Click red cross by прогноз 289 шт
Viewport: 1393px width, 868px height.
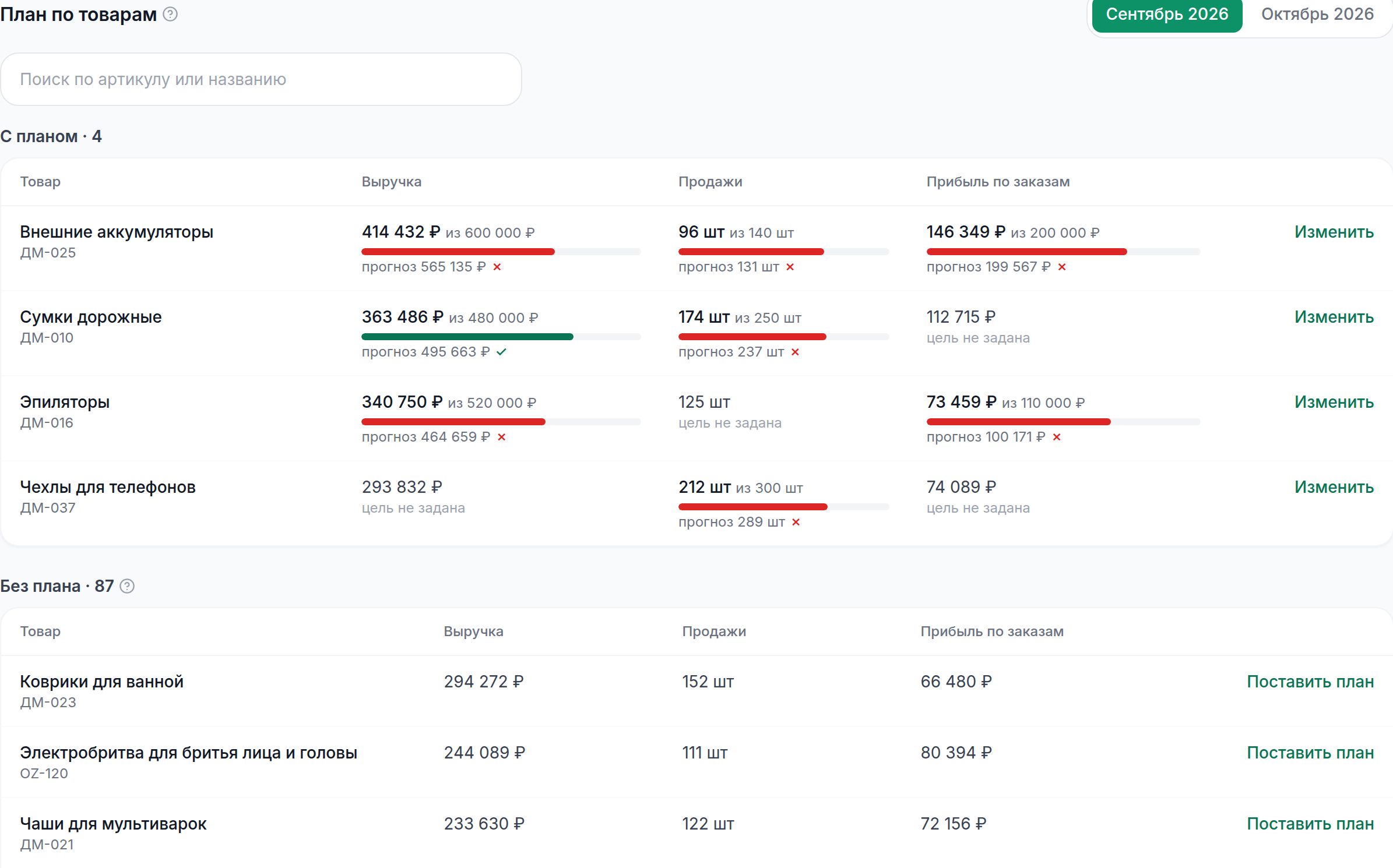point(796,522)
